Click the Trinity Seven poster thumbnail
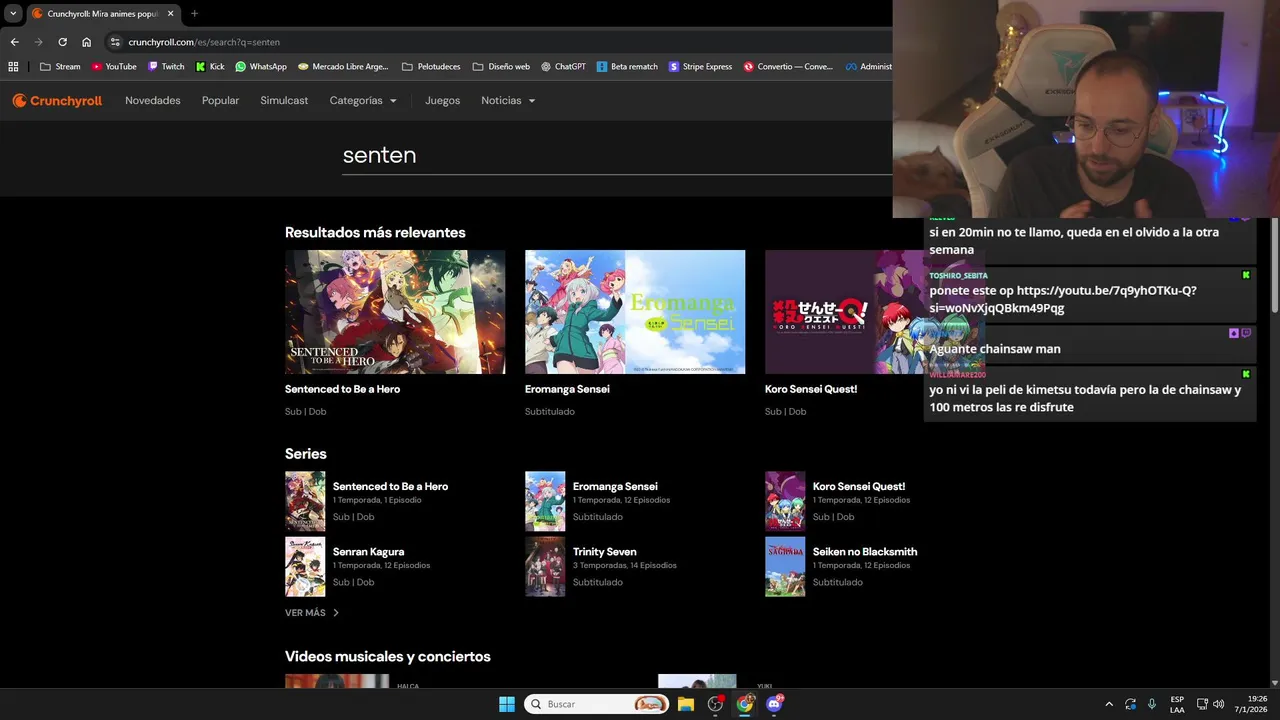Screen dimensions: 1280x720 (545, 567)
